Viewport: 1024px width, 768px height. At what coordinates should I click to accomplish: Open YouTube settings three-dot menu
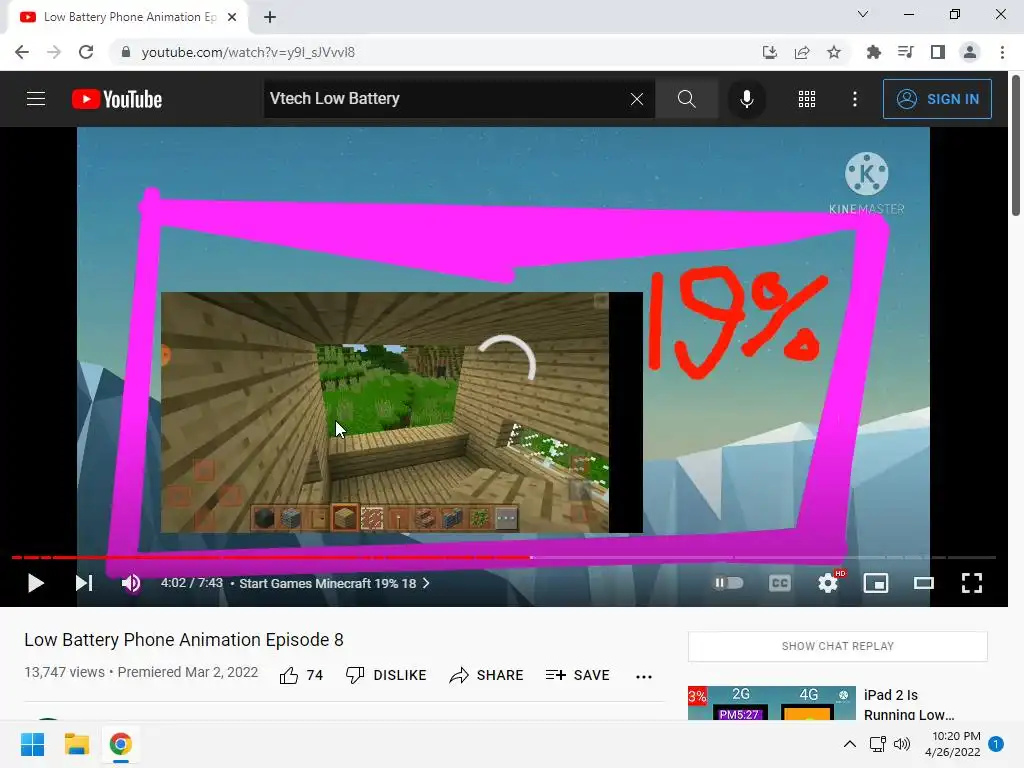(855, 99)
